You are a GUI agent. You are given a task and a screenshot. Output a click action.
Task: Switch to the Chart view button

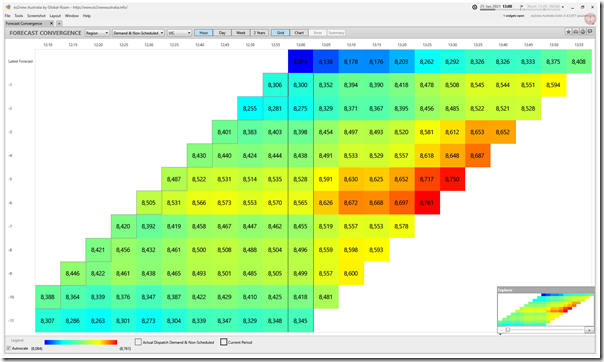pos(299,33)
